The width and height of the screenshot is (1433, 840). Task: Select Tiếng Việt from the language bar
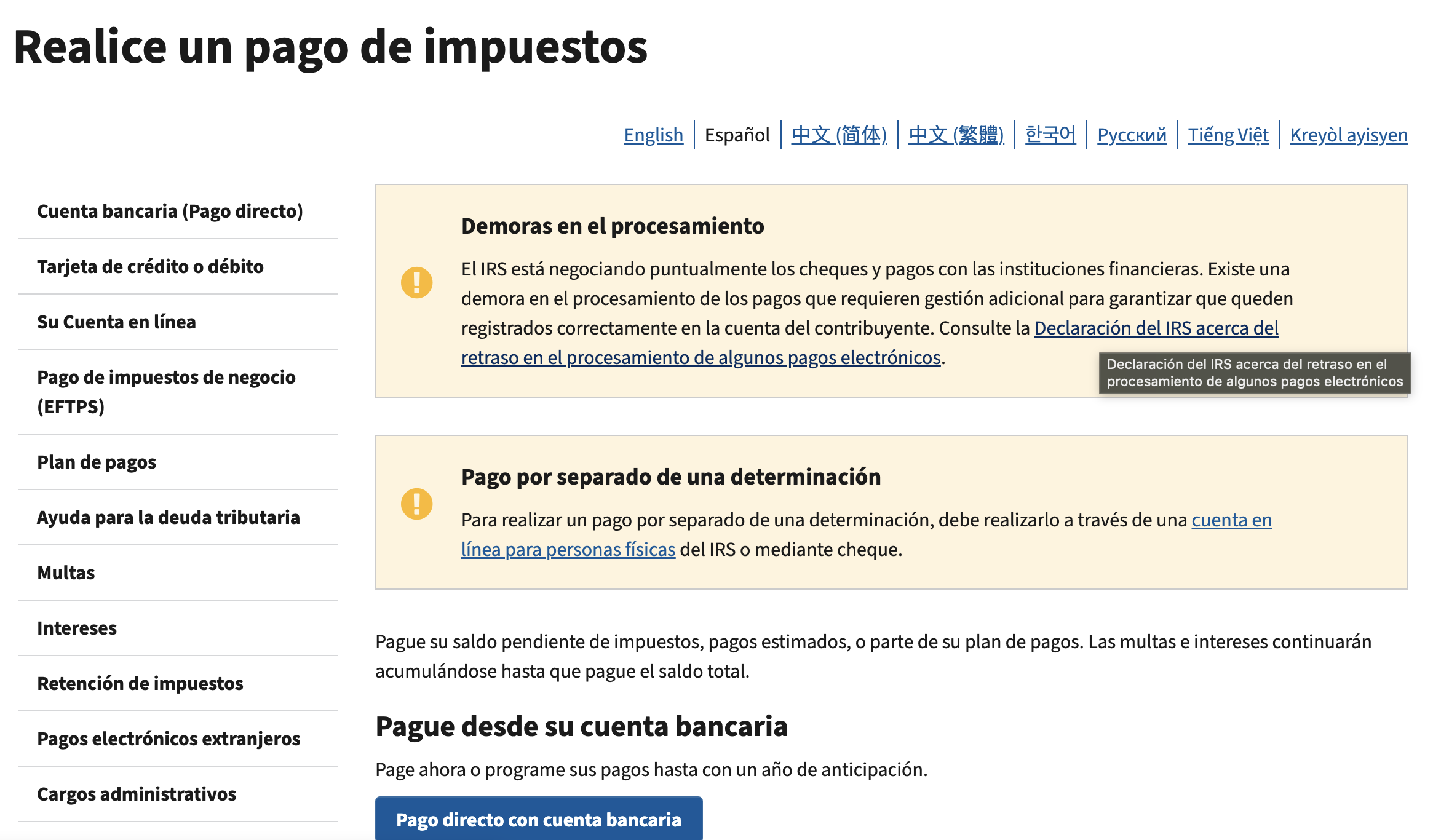click(1228, 135)
